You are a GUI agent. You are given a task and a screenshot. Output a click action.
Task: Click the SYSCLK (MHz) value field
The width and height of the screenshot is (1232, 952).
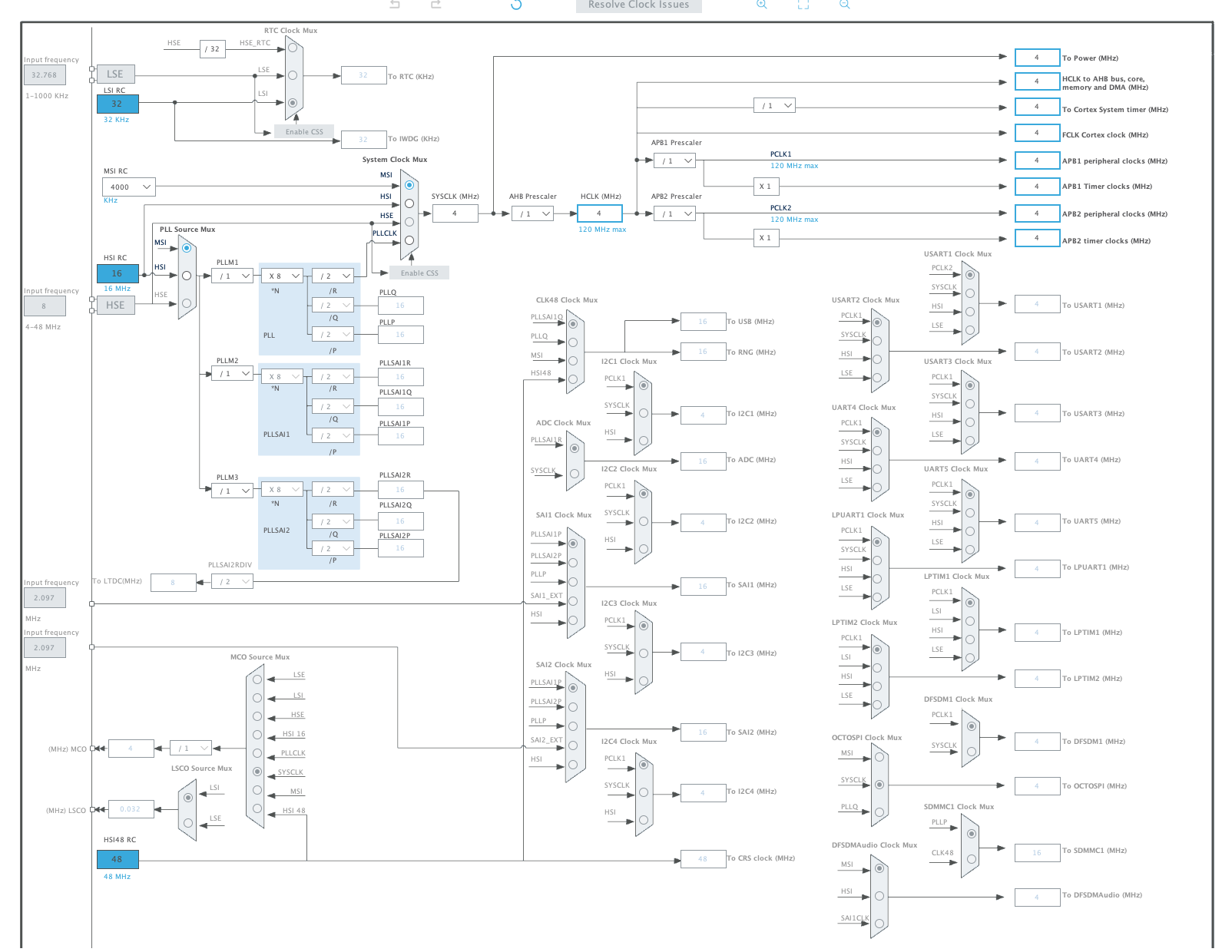coord(455,213)
